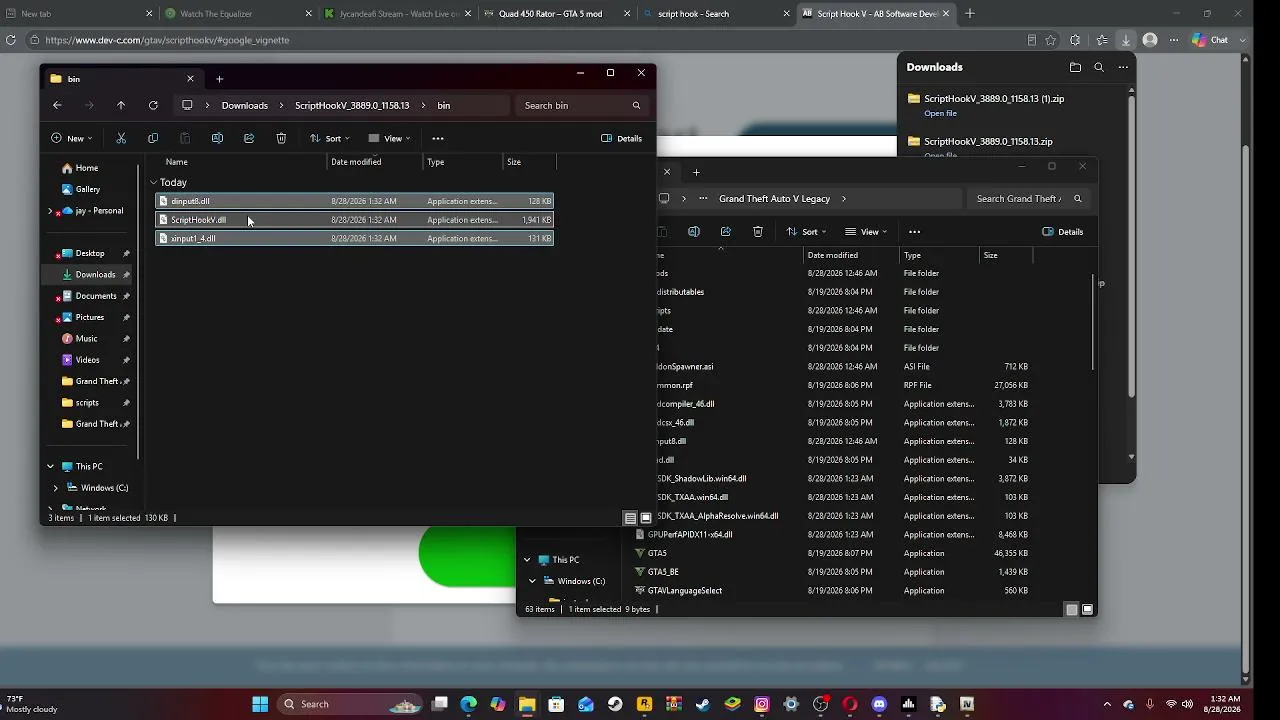The height and width of the screenshot is (720, 1280).
Task: Go up one folder in bin window
Action: tap(121, 105)
